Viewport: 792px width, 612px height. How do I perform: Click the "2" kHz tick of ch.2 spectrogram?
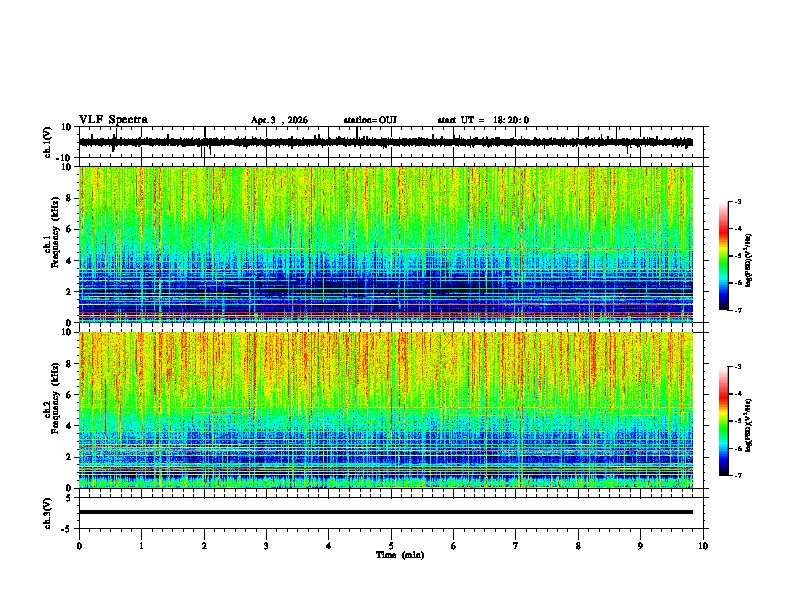(x=69, y=457)
